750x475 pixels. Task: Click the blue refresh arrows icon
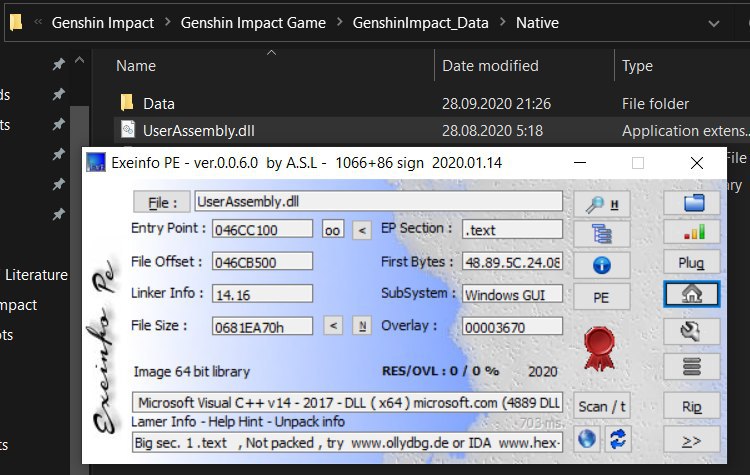tap(618, 439)
